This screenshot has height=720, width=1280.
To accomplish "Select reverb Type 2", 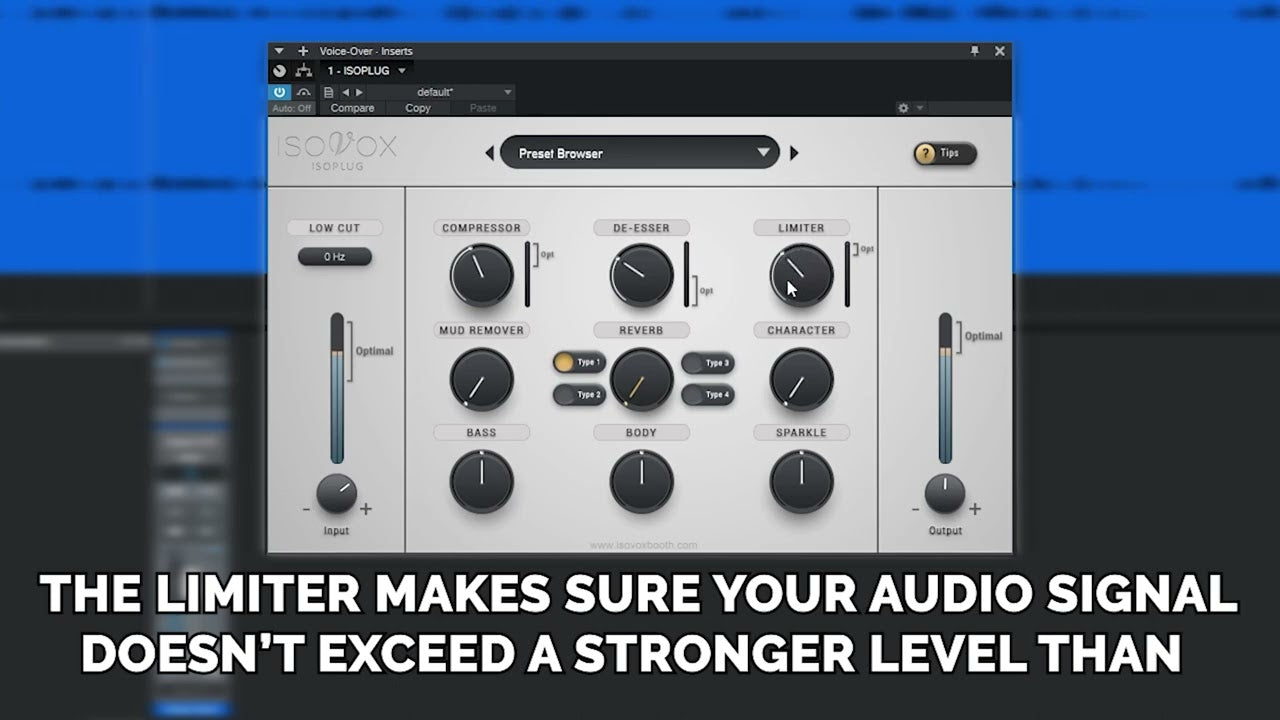I will click(579, 395).
